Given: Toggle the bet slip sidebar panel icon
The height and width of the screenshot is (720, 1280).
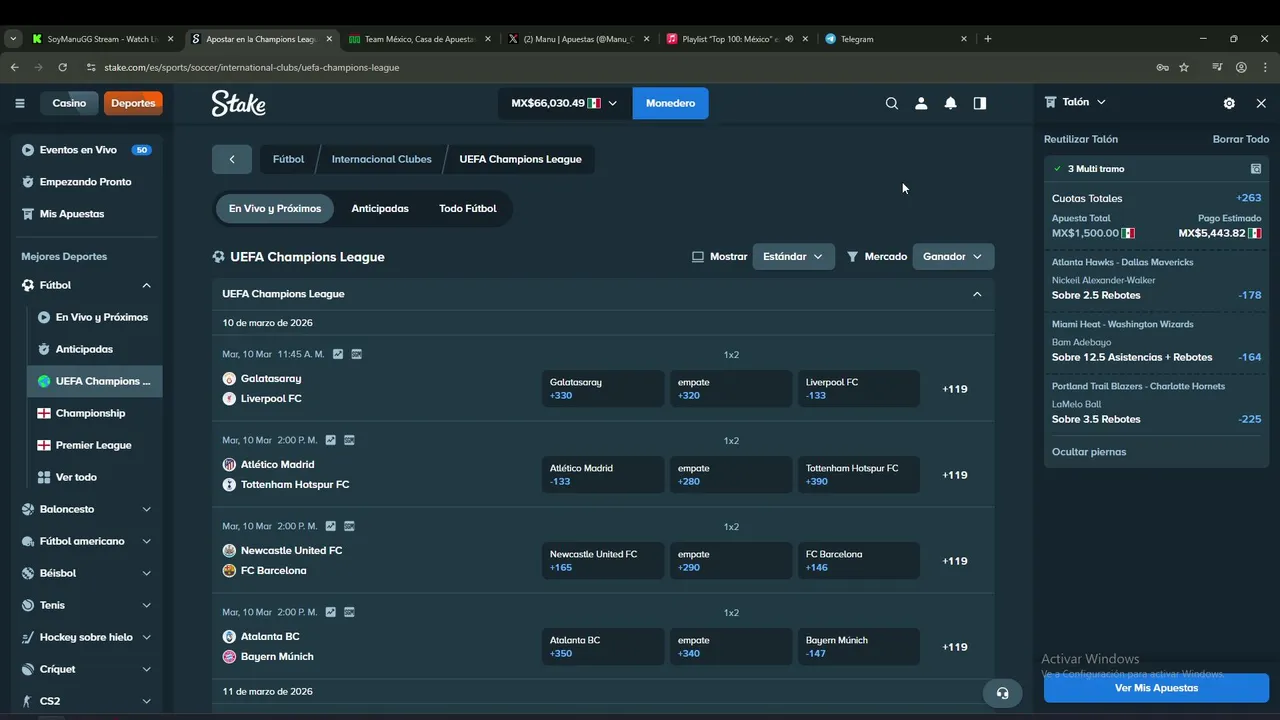Looking at the screenshot, I should pyautogui.click(x=980, y=103).
